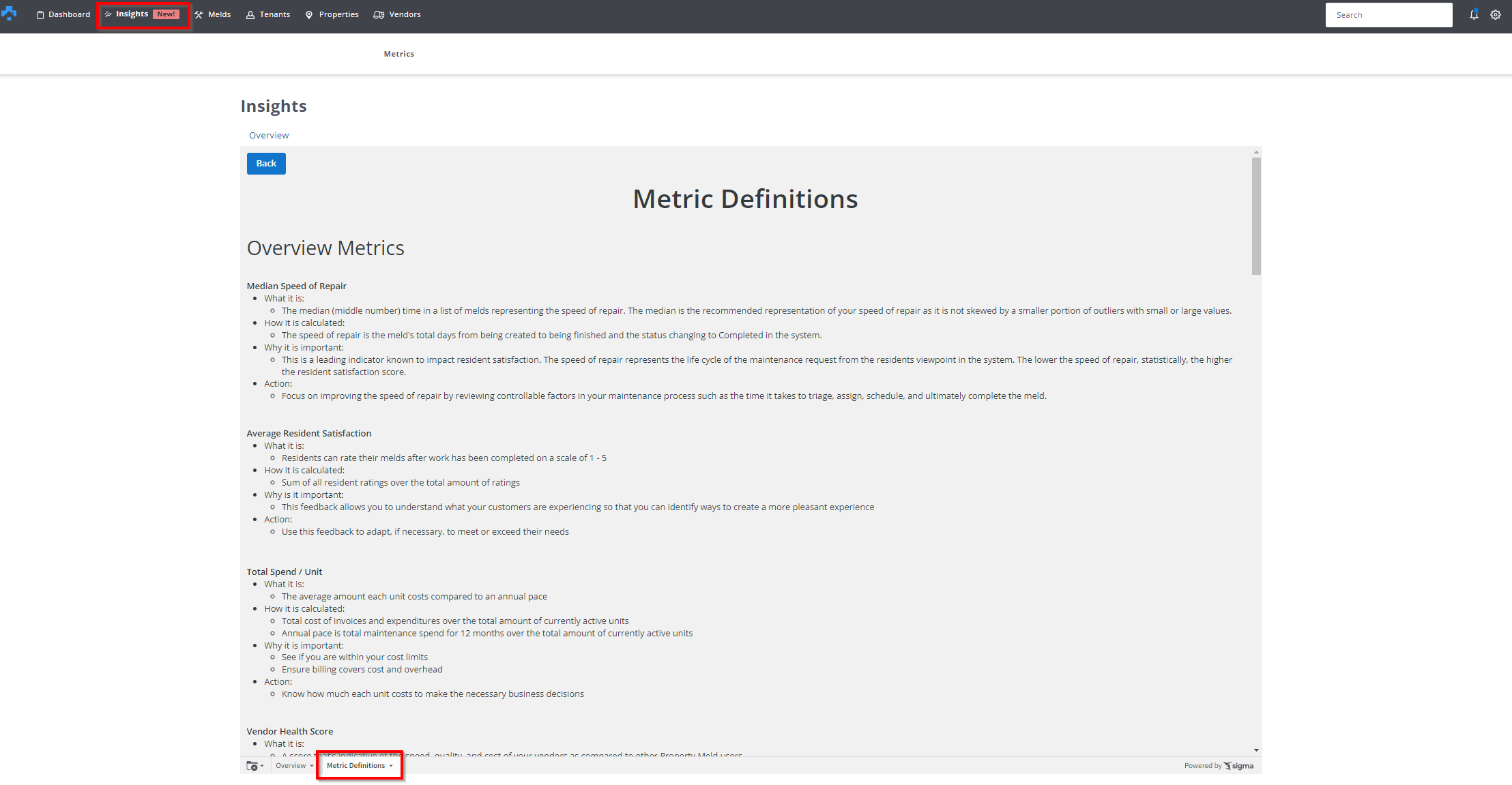
Task: Open the settings gear icon
Action: [1496, 15]
